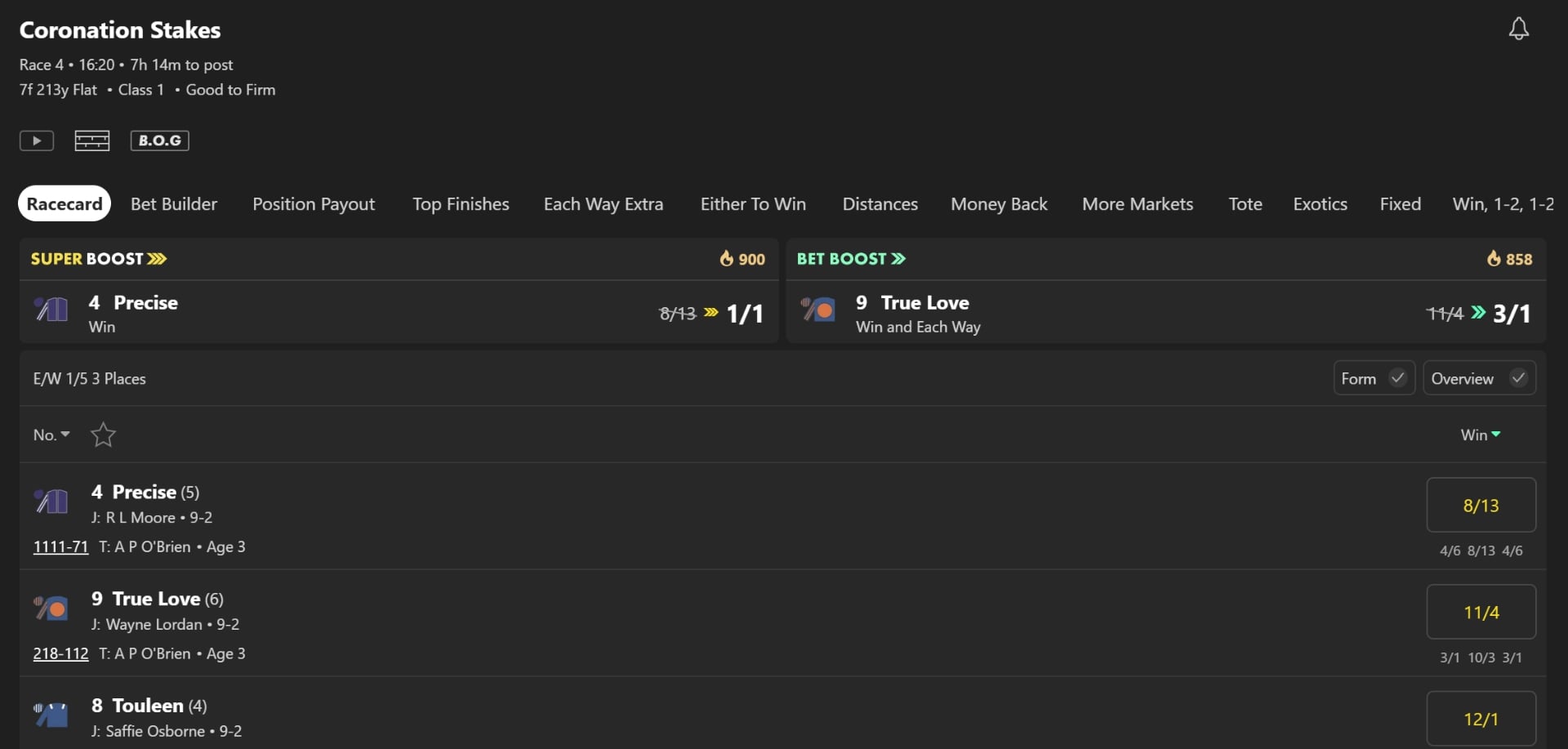Click the Bet Boost flame counter 858

click(1509, 259)
